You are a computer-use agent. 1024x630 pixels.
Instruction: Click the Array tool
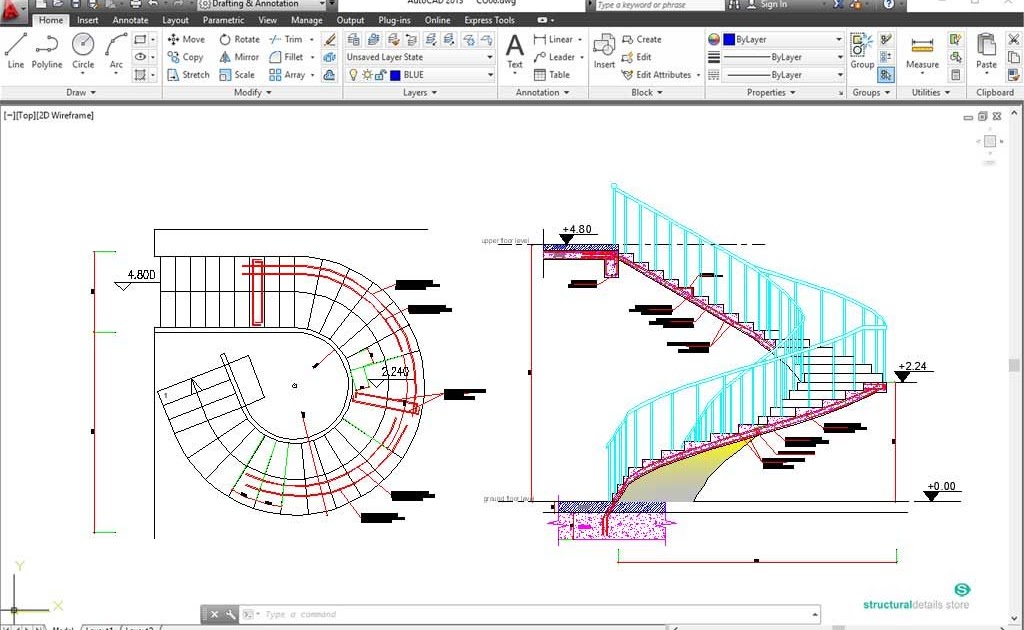[x=287, y=74]
